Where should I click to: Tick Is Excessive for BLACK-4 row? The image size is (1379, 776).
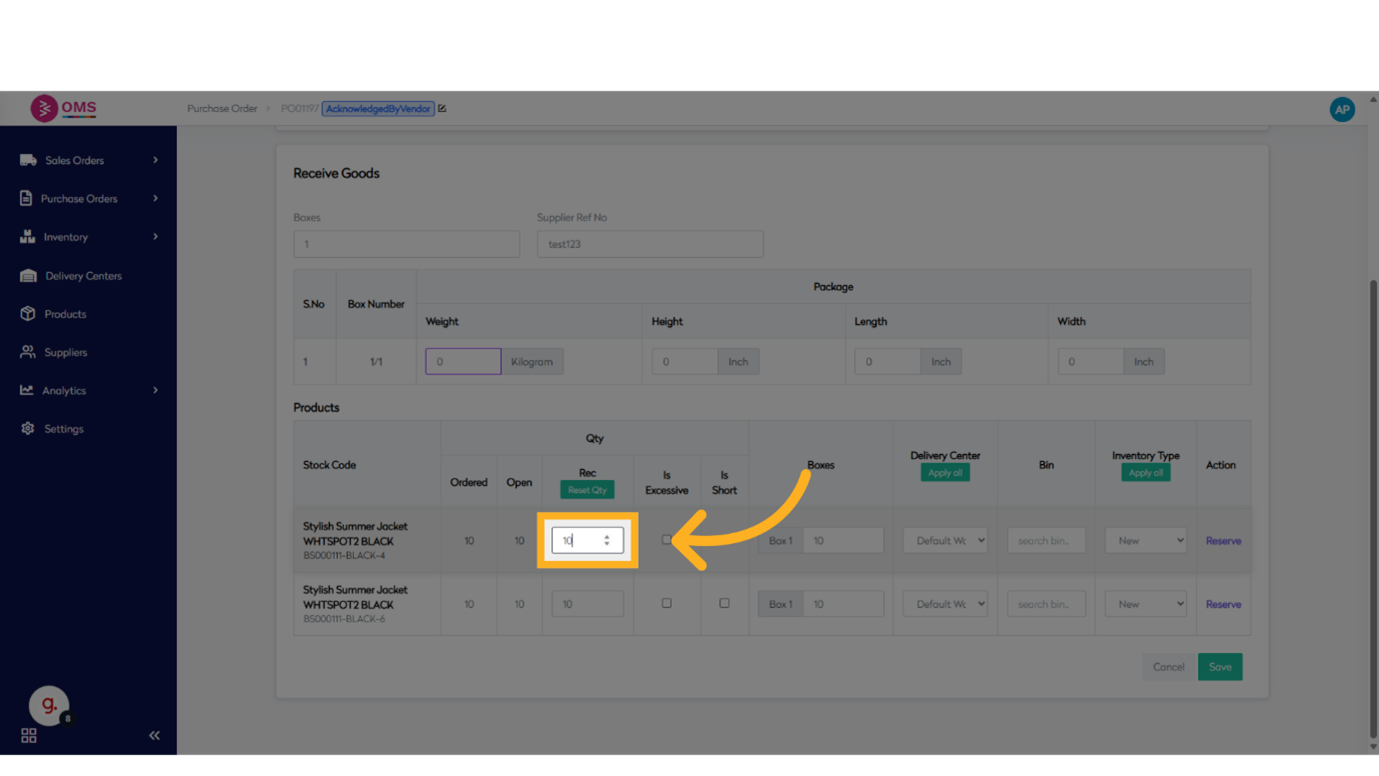[x=667, y=540]
